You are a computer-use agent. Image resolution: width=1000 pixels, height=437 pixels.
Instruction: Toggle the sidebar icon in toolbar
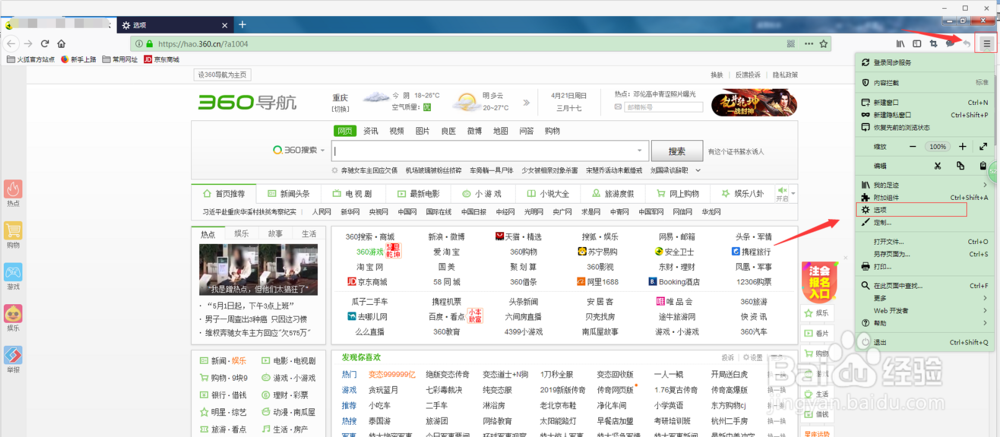pyautogui.click(x=917, y=43)
